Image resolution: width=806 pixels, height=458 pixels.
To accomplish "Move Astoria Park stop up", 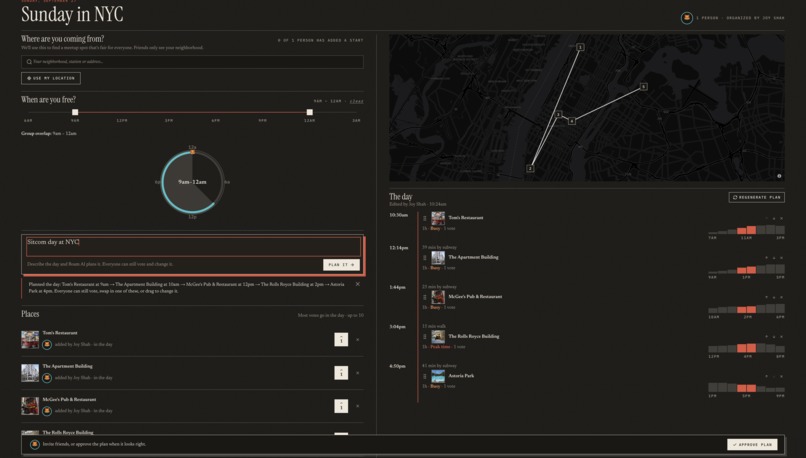I will click(x=766, y=376).
